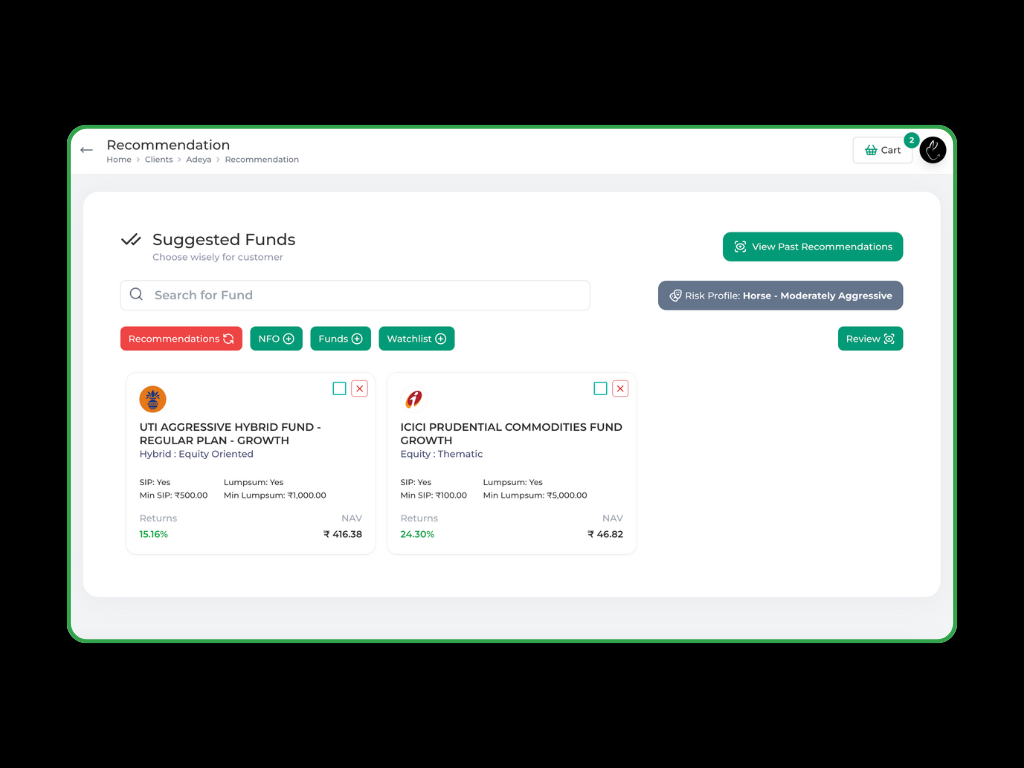Tick the UTI Aggressive Hybrid Fund checkbox
The width and height of the screenshot is (1024, 768).
[x=340, y=388]
